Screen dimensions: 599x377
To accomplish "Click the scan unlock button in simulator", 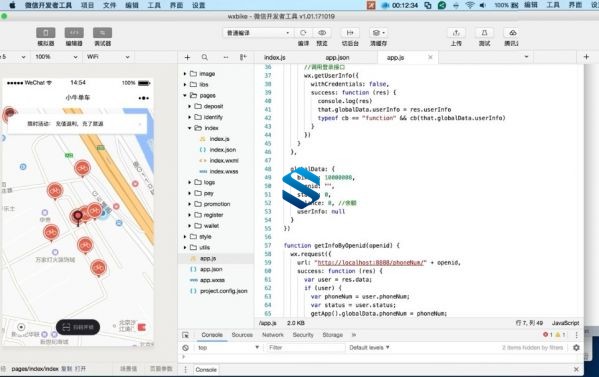I will click(78, 327).
